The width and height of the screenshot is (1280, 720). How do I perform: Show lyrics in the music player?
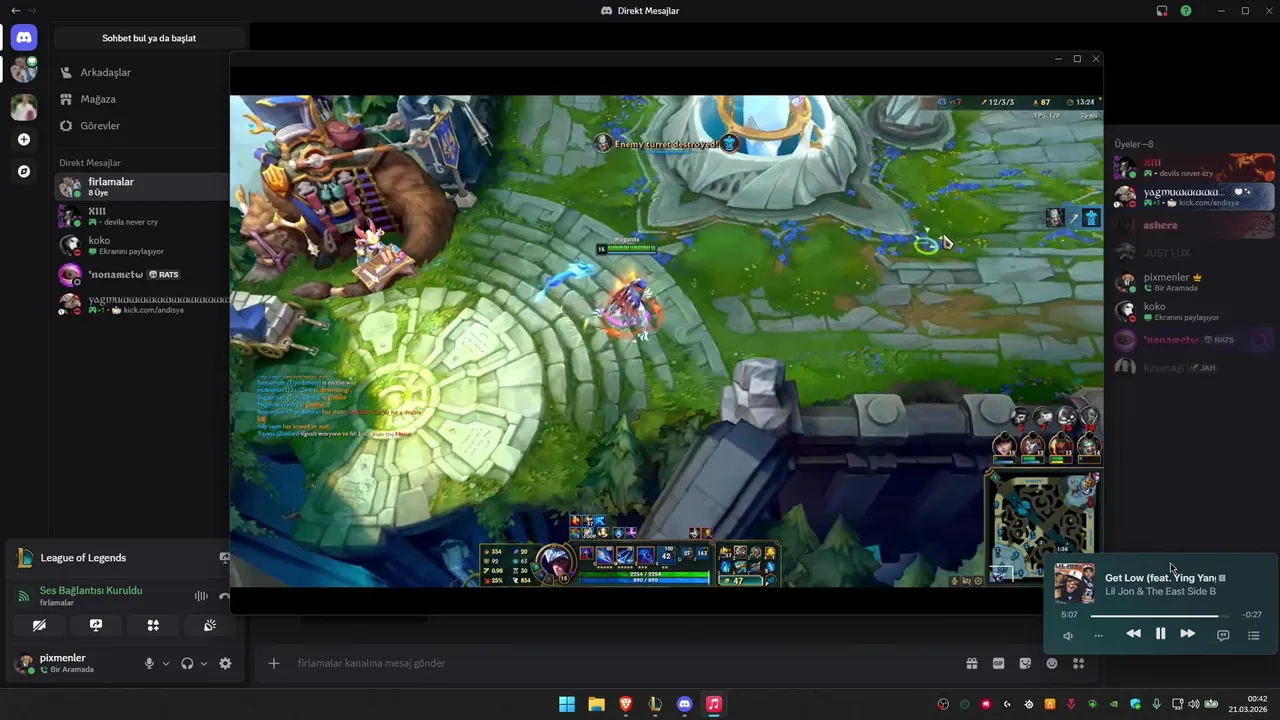pos(1223,635)
